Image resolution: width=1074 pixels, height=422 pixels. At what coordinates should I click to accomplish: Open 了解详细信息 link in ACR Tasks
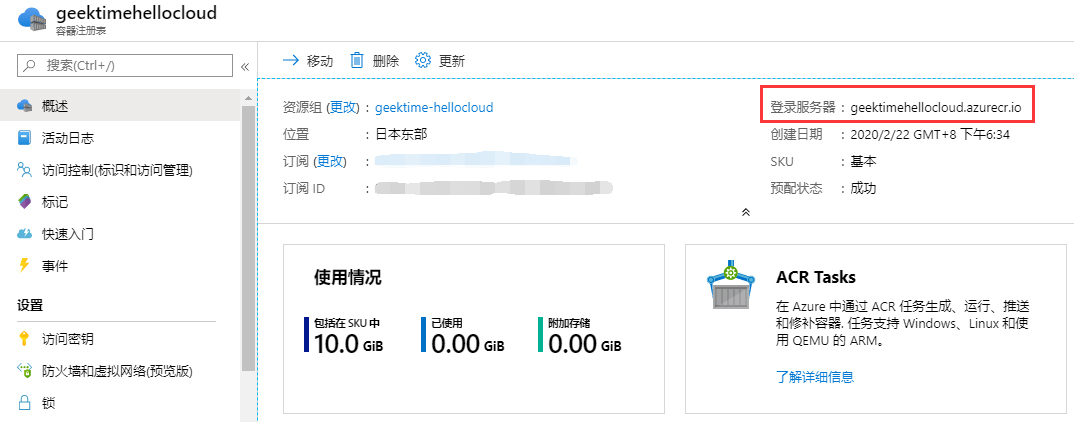(x=815, y=377)
